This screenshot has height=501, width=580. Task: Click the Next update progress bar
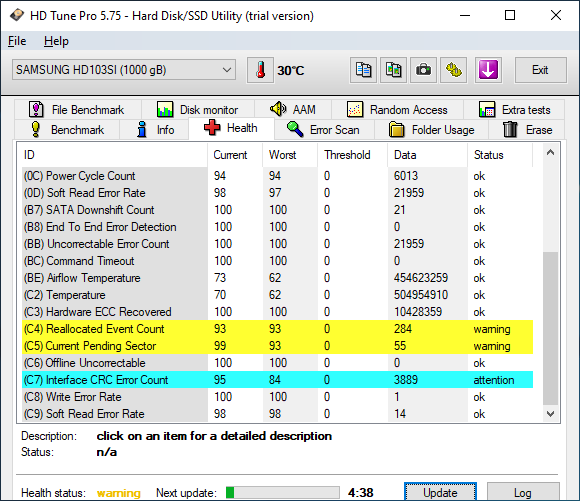(x=283, y=492)
